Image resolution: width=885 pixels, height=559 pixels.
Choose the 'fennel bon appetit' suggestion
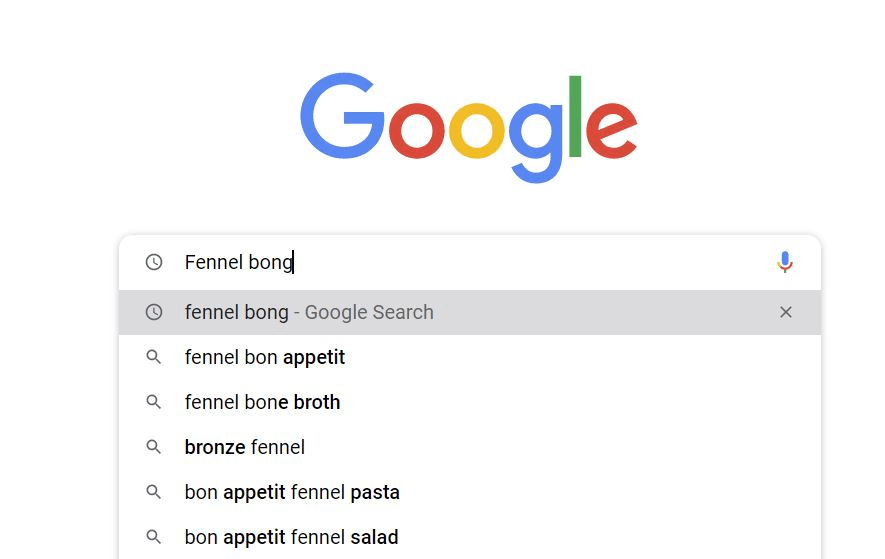[x=265, y=357]
